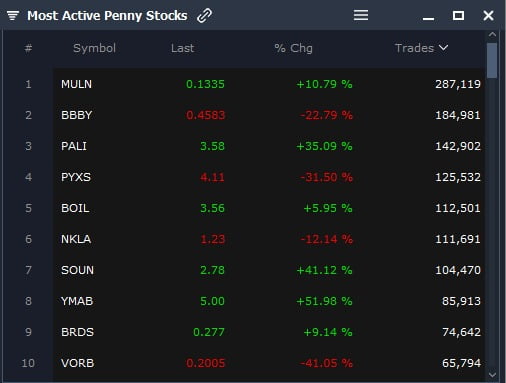Image resolution: width=506 pixels, height=383 pixels.
Task: Select the BBBY symbol
Action: coord(76,115)
